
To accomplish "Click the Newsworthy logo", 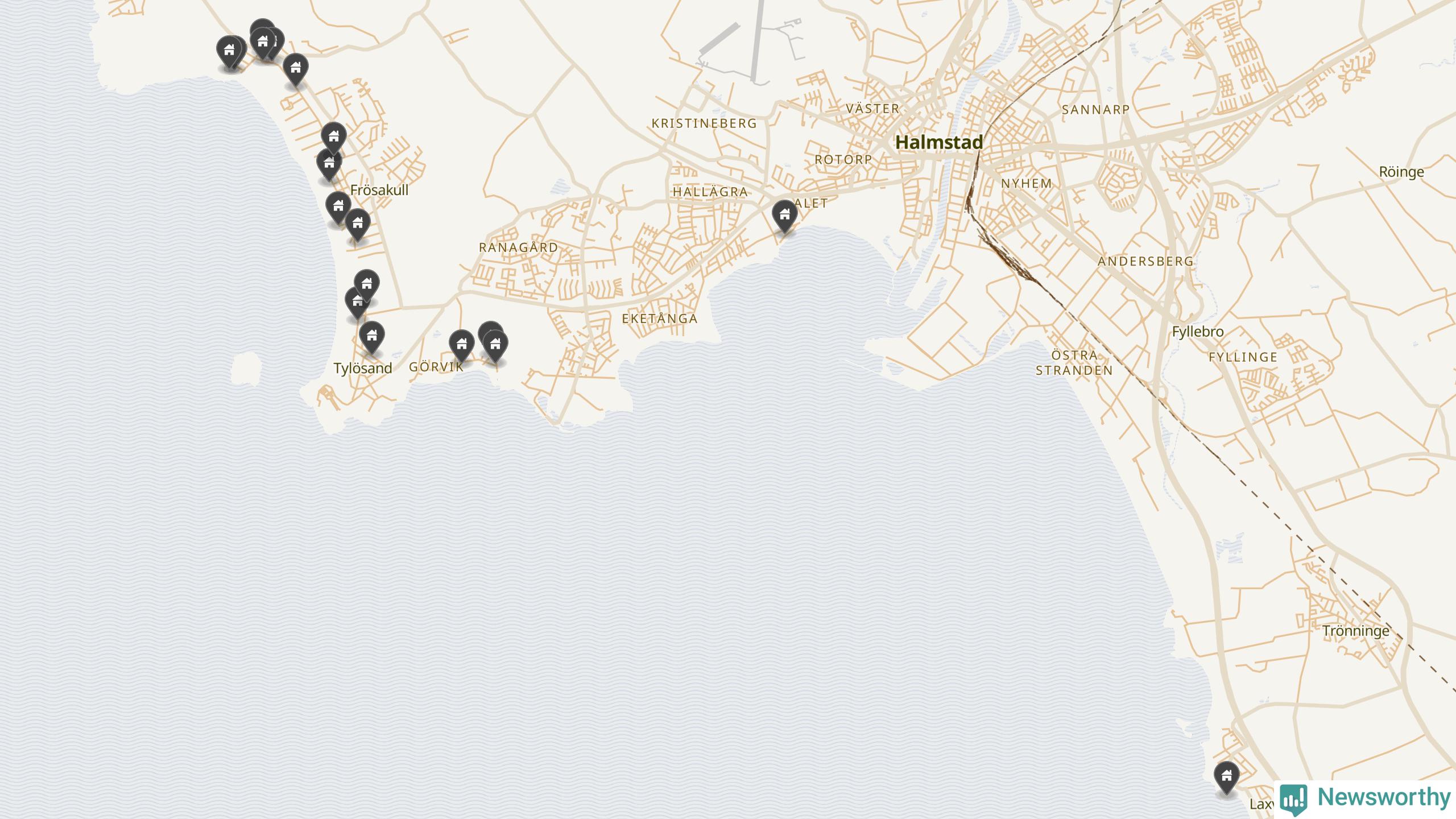I will pos(1365,798).
